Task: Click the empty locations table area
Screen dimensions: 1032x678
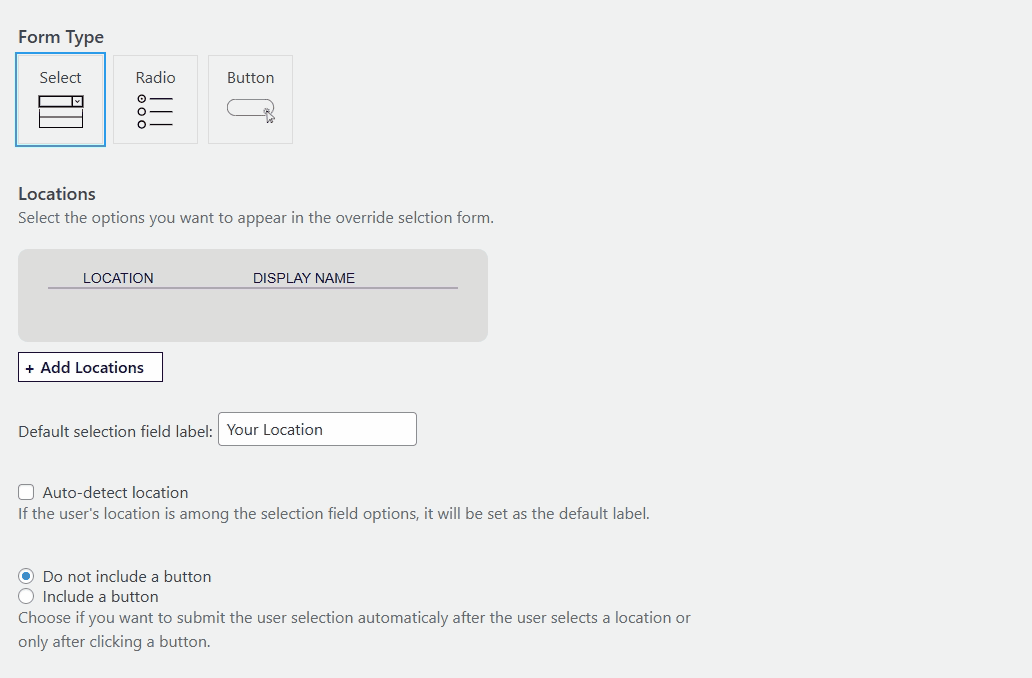Action: coord(252,314)
